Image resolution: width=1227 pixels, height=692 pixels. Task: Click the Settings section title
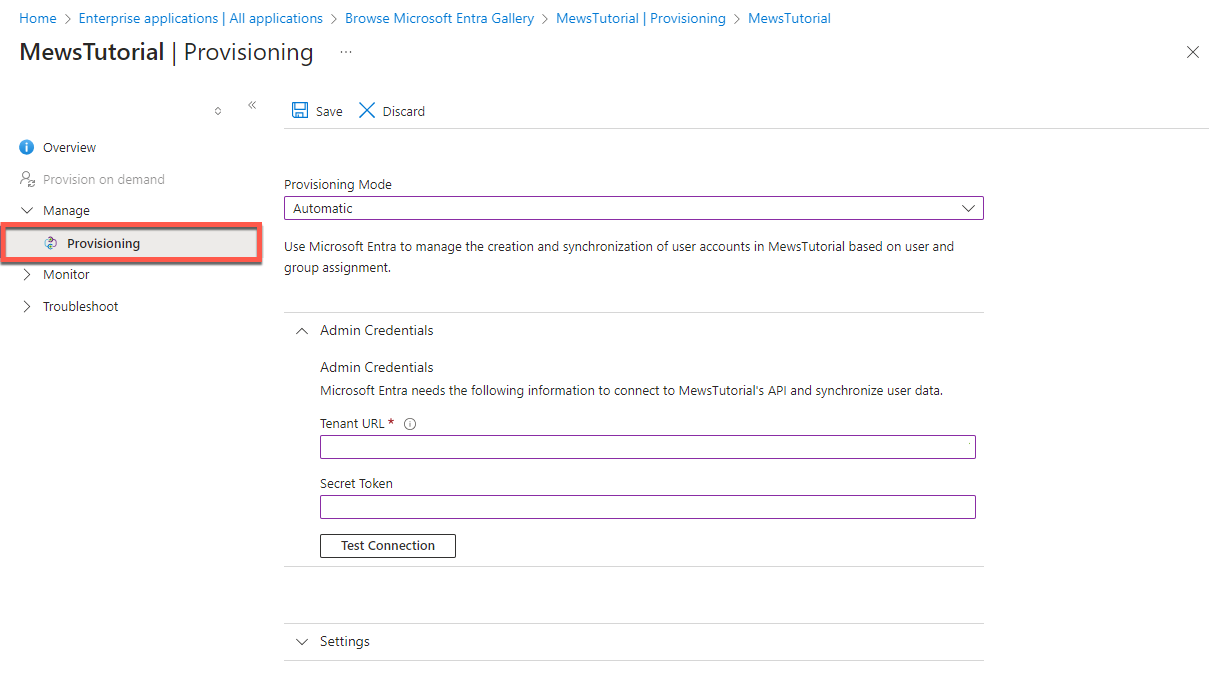point(345,641)
